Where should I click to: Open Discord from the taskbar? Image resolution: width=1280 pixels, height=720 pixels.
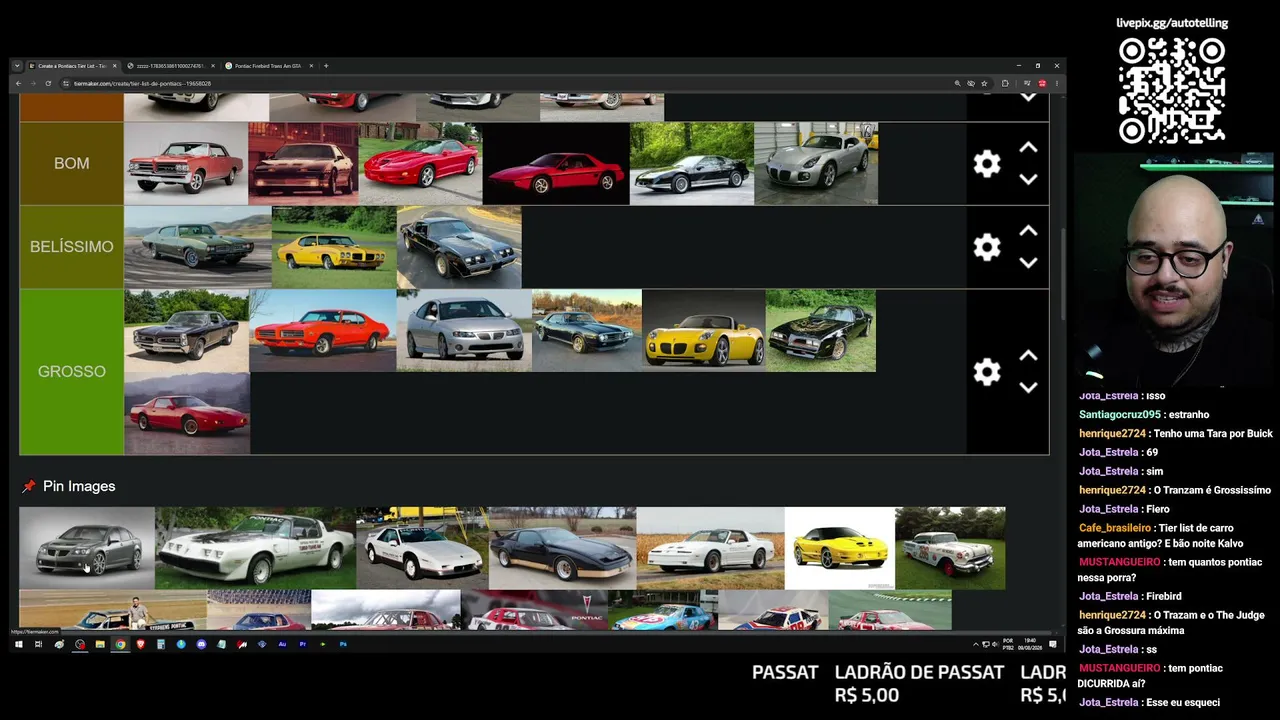pyautogui.click(x=201, y=644)
